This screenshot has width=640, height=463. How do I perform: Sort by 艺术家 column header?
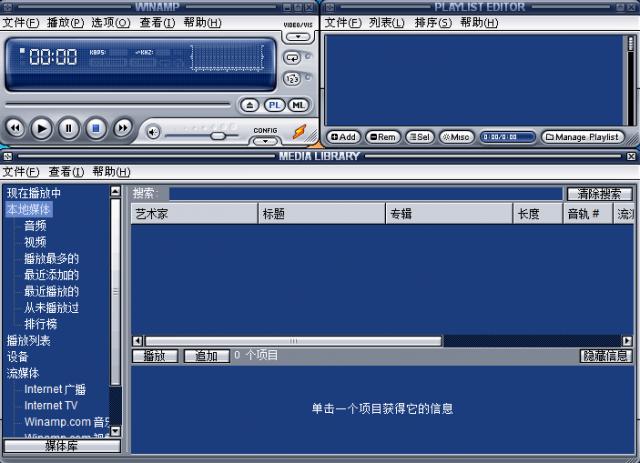coord(194,214)
